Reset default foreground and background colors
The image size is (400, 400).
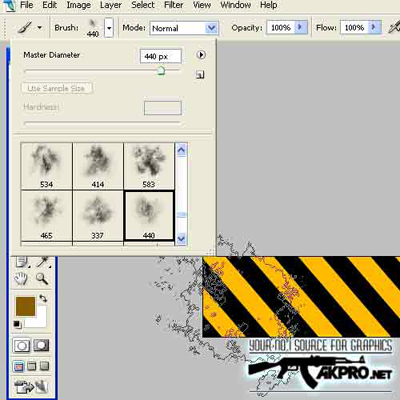coord(18,324)
